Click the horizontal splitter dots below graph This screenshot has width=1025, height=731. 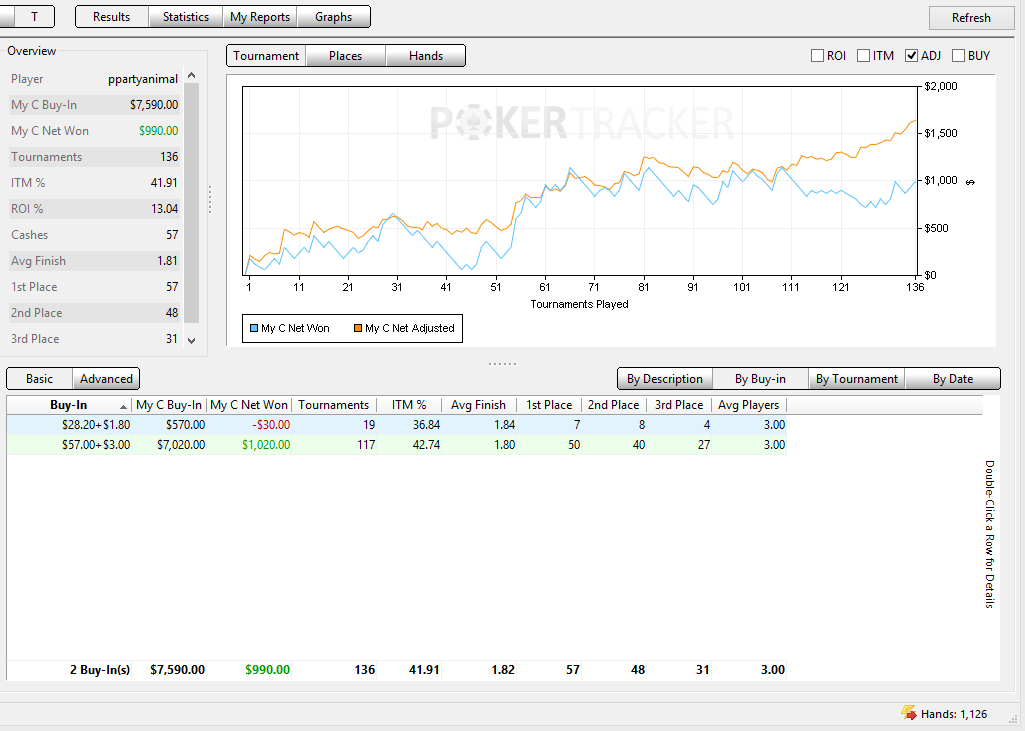click(x=502, y=364)
